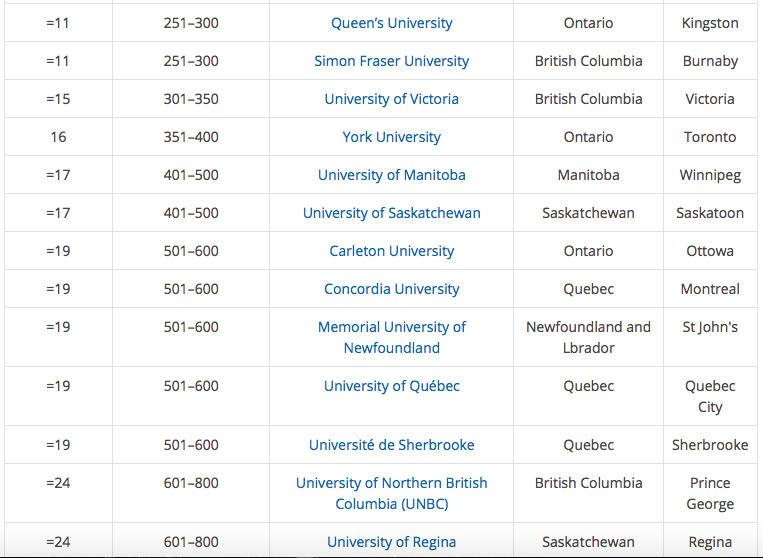Follow the University of Regina link

[x=391, y=541]
